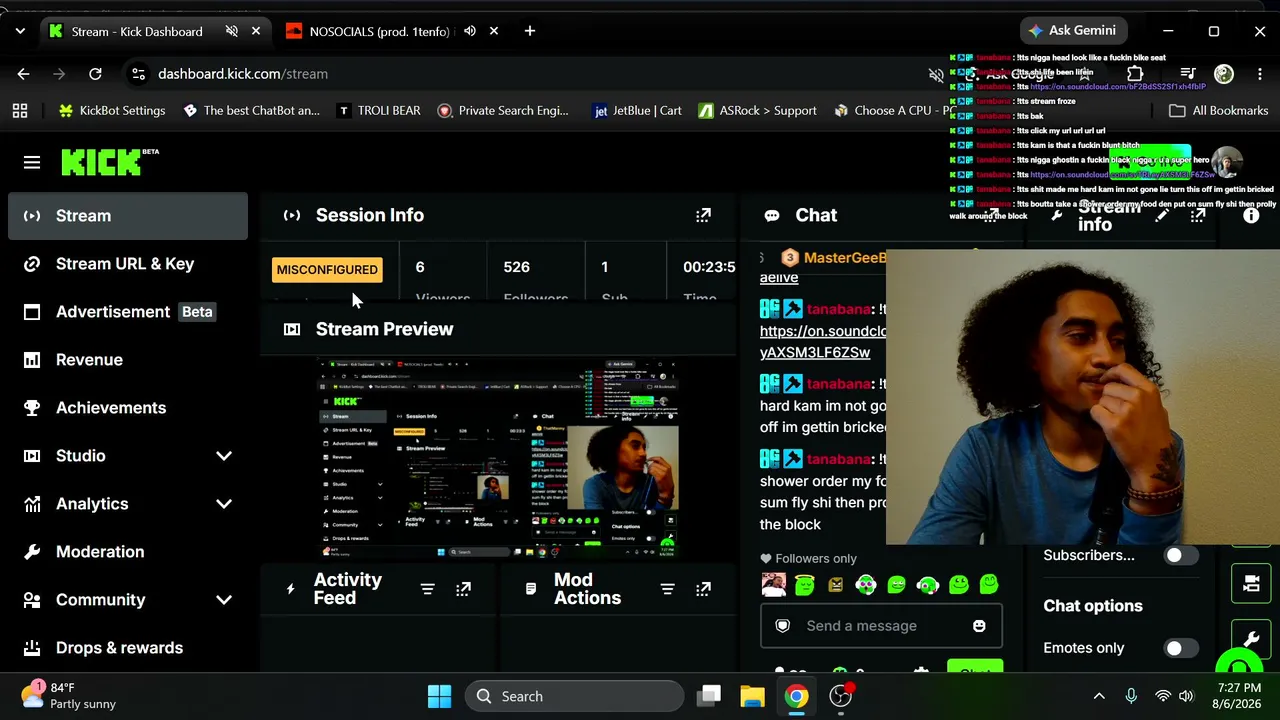This screenshot has width=1280, height=720.
Task: Click the first quick emote in chat
Action: point(773,585)
